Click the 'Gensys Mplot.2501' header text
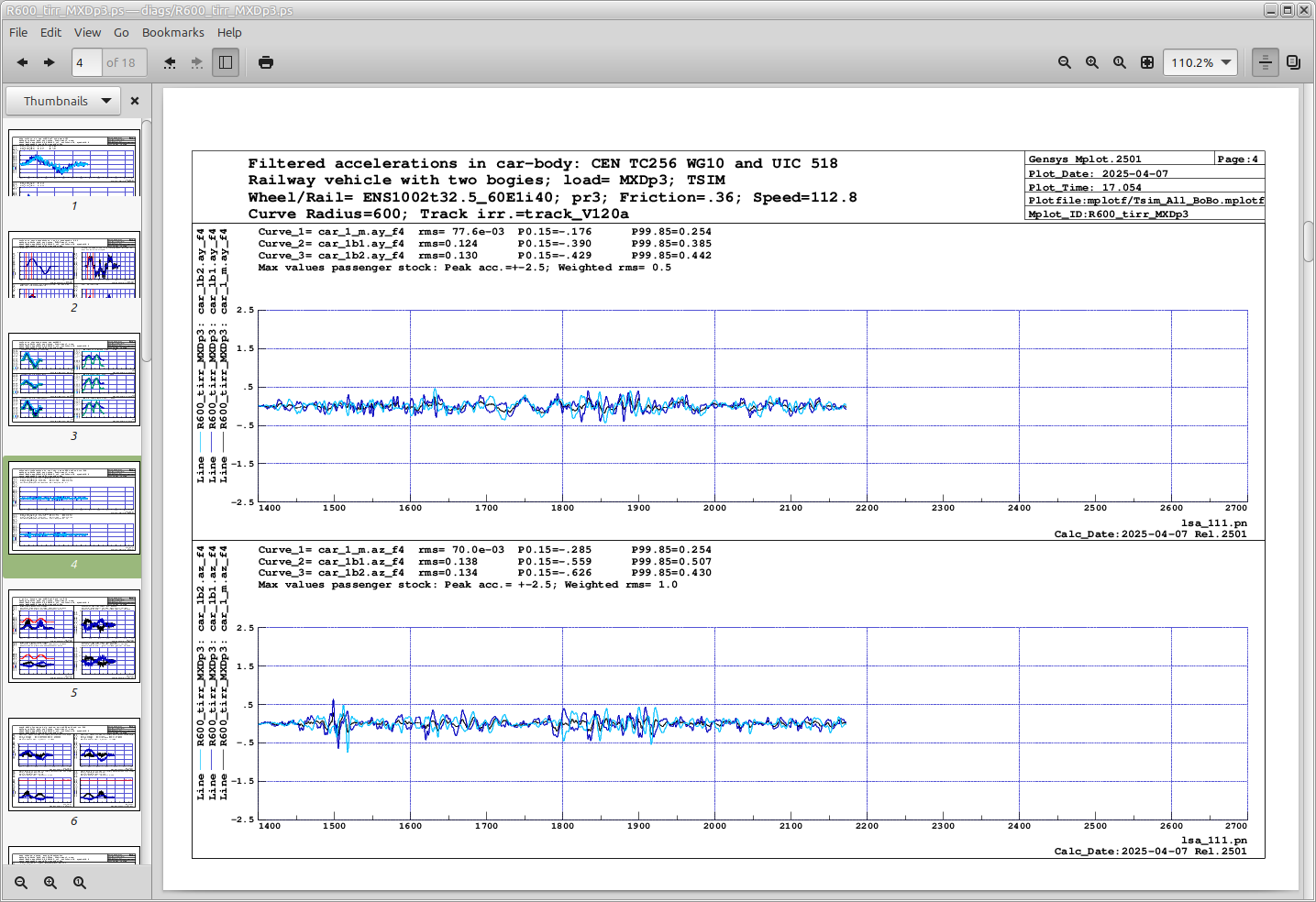 pyautogui.click(x=1085, y=159)
